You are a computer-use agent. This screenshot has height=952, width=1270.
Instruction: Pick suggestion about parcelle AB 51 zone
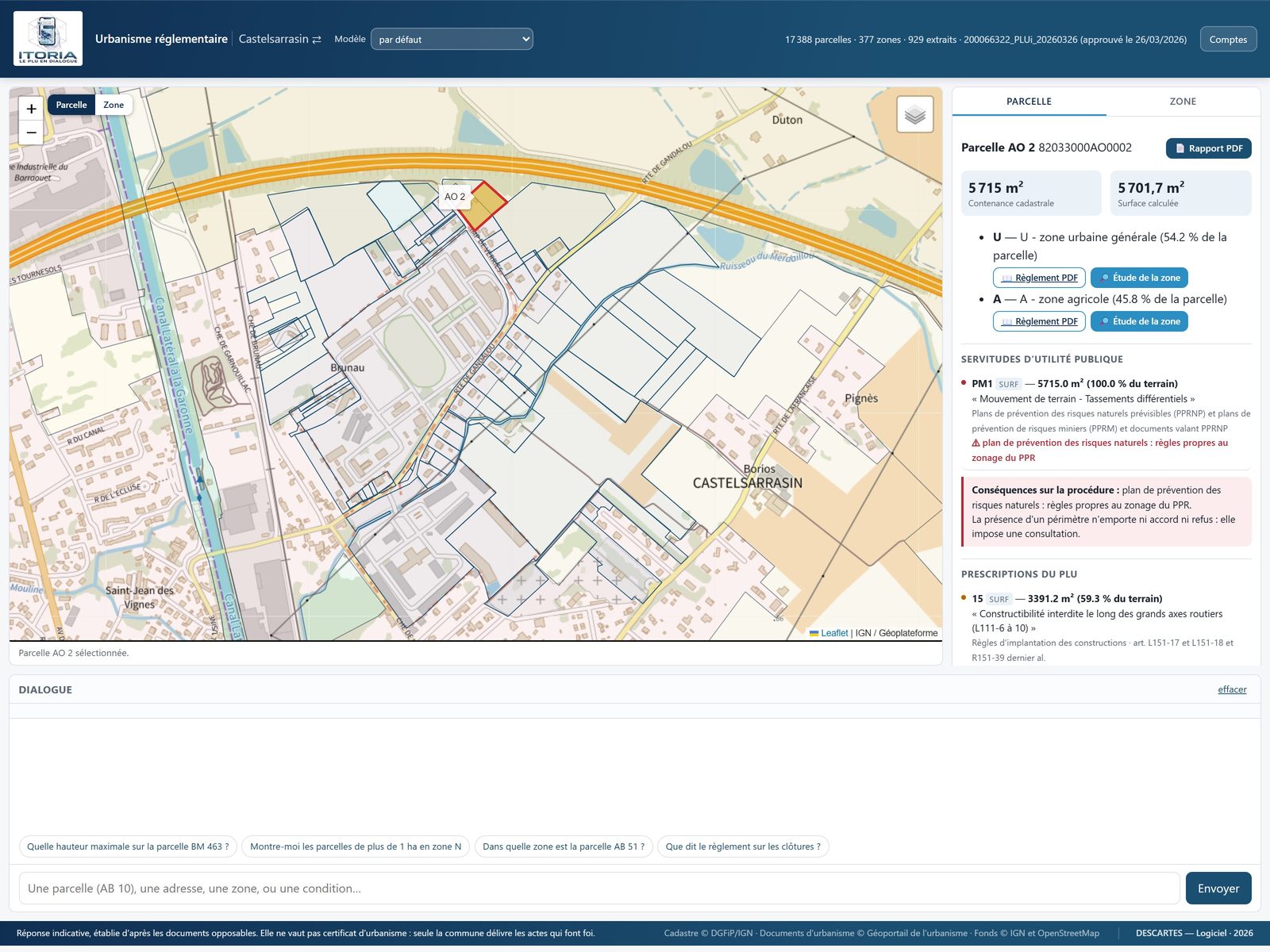564,846
